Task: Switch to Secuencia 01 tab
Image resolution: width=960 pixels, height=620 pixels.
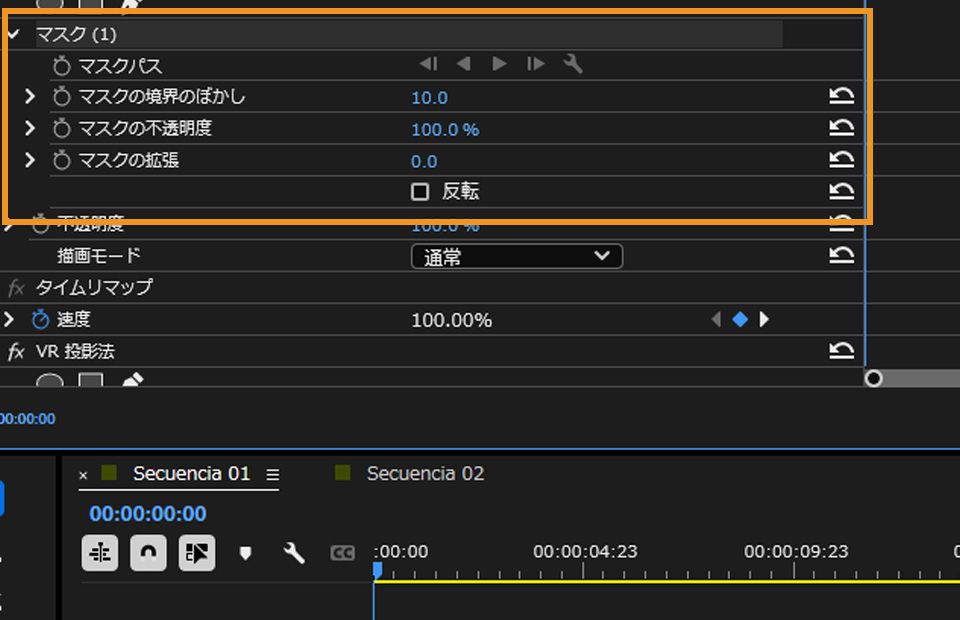Action: click(192, 474)
